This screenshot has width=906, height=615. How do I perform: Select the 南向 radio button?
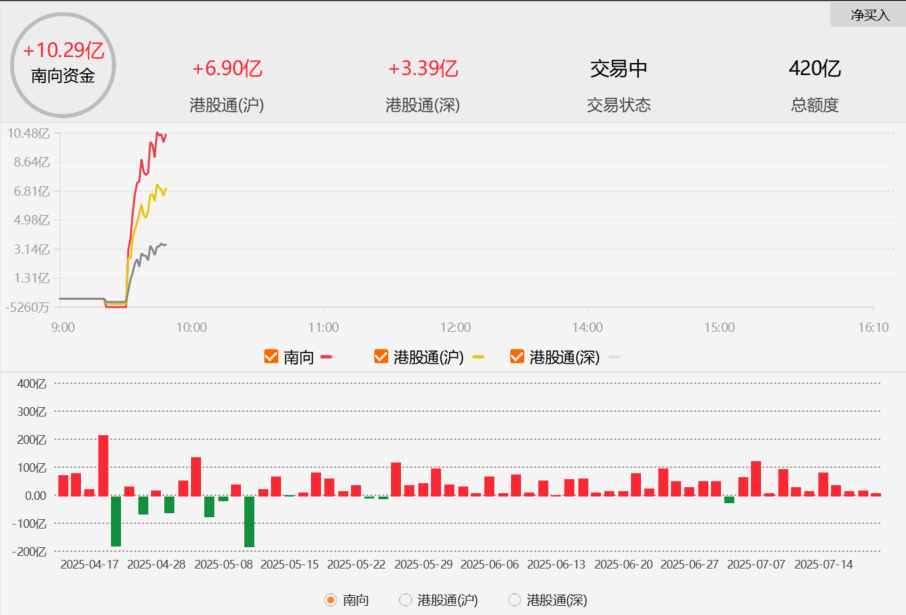pyautogui.click(x=331, y=600)
